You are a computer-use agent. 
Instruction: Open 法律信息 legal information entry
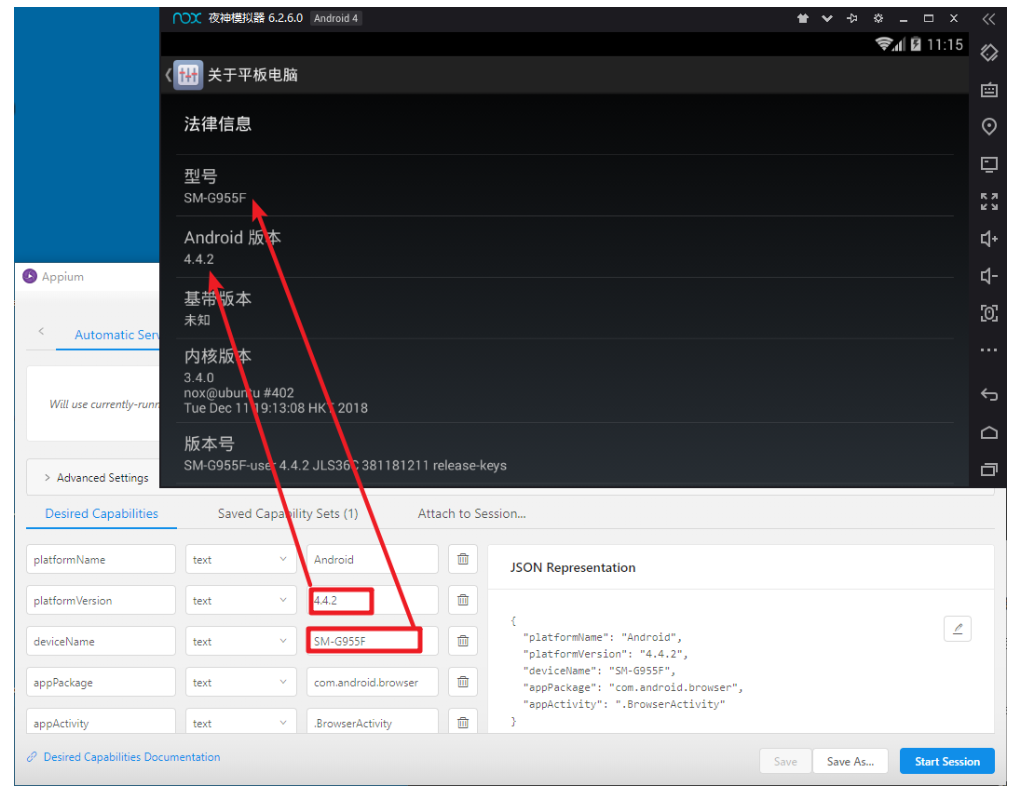point(564,124)
